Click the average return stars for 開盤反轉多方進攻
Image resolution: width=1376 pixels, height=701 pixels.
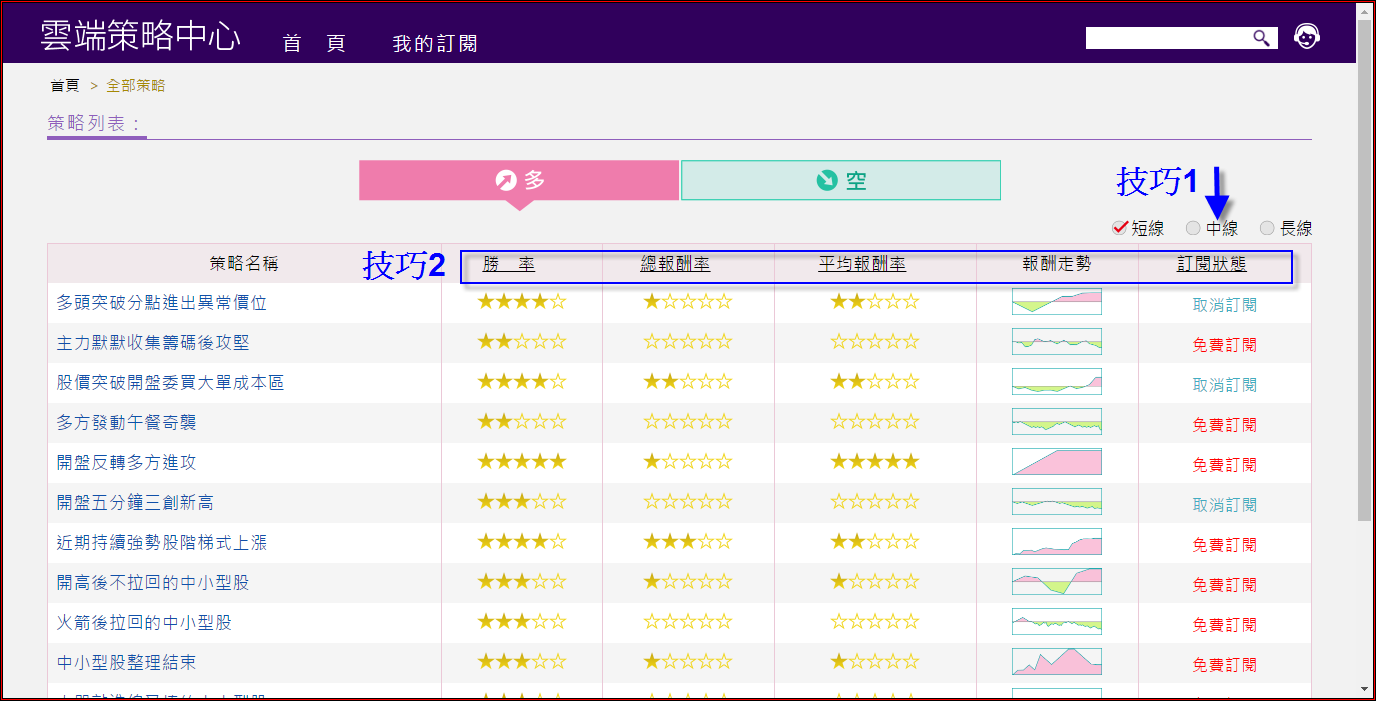[874, 462]
